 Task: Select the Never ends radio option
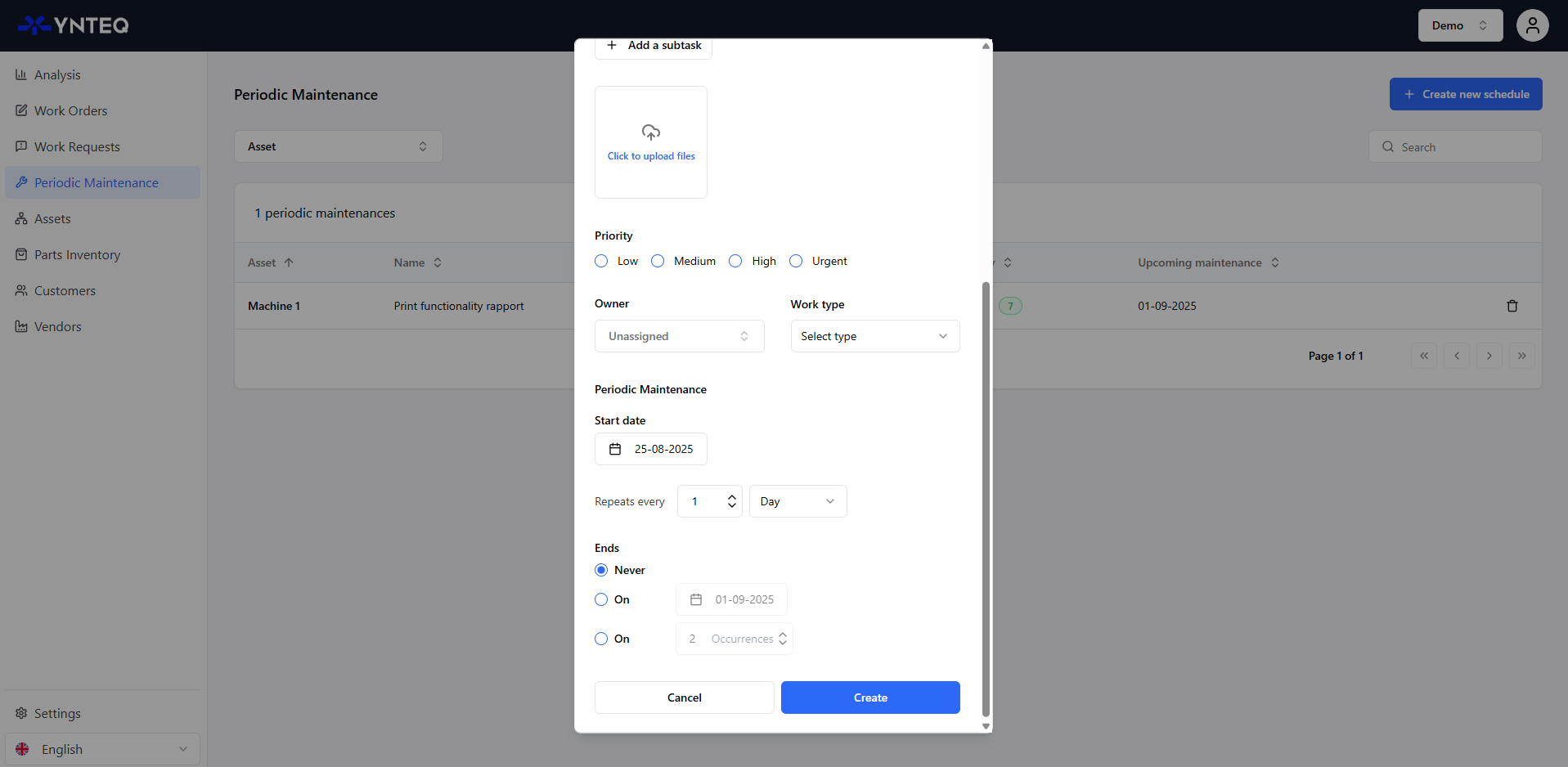pyautogui.click(x=601, y=570)
